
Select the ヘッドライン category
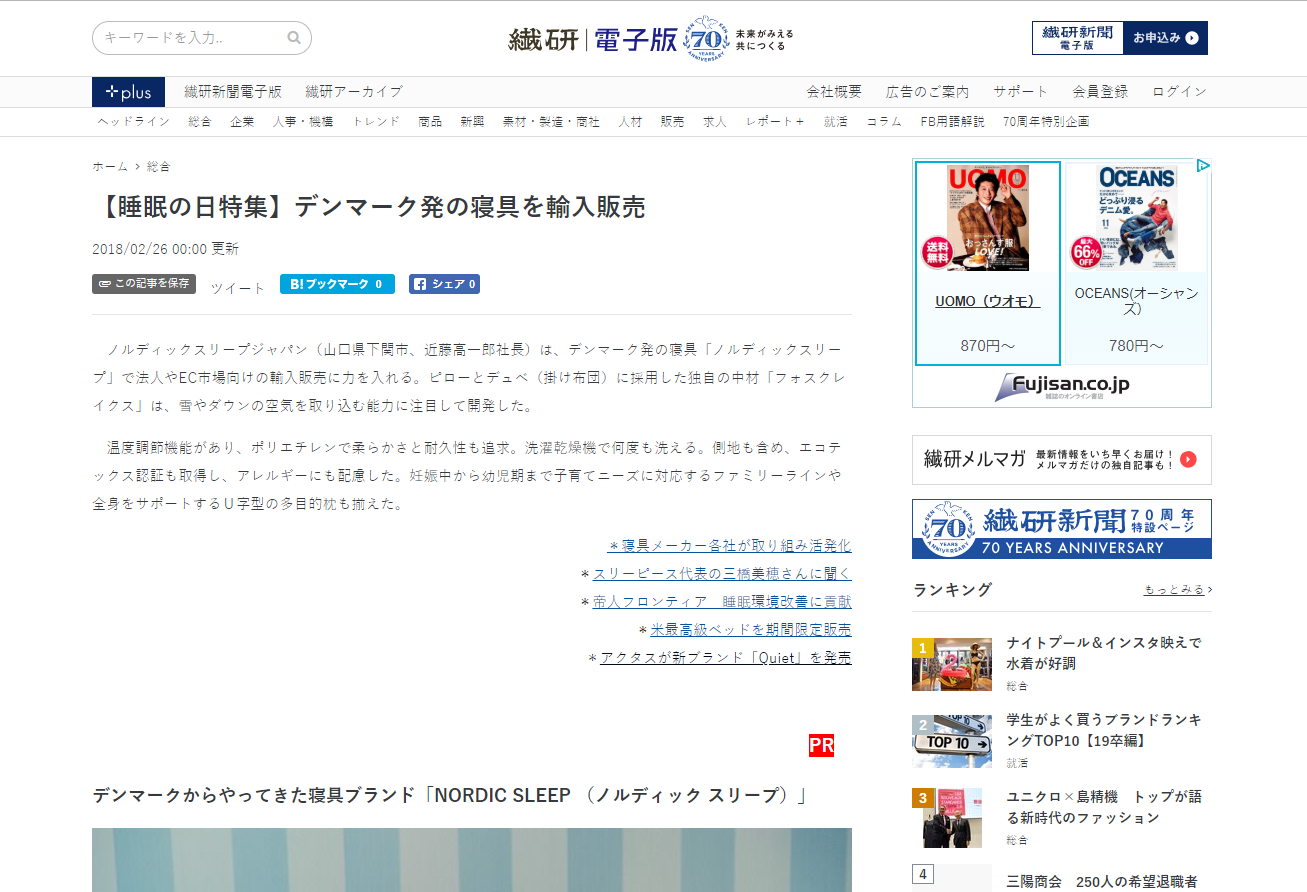(x=133, y=122)
